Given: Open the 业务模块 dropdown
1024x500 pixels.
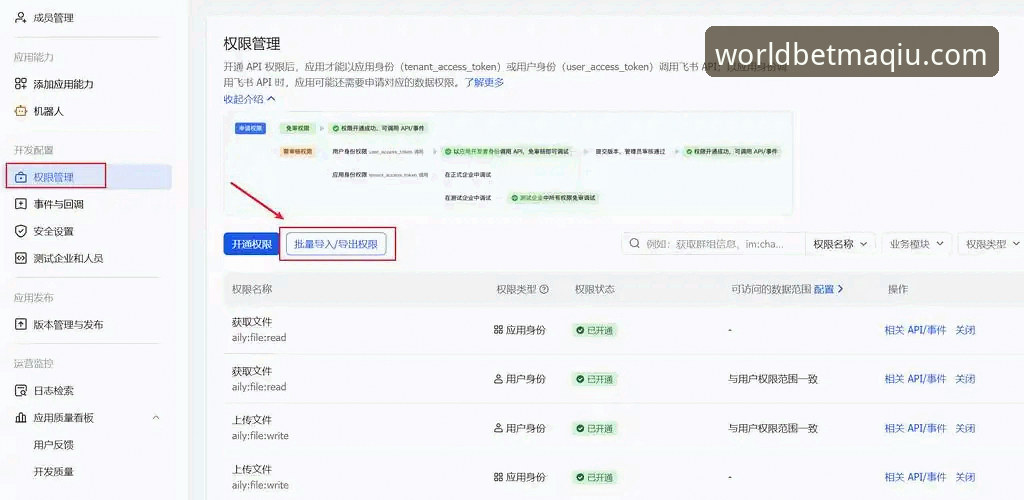Looking at the screenshot, I should pyautogui.click(x=916, y=243).
